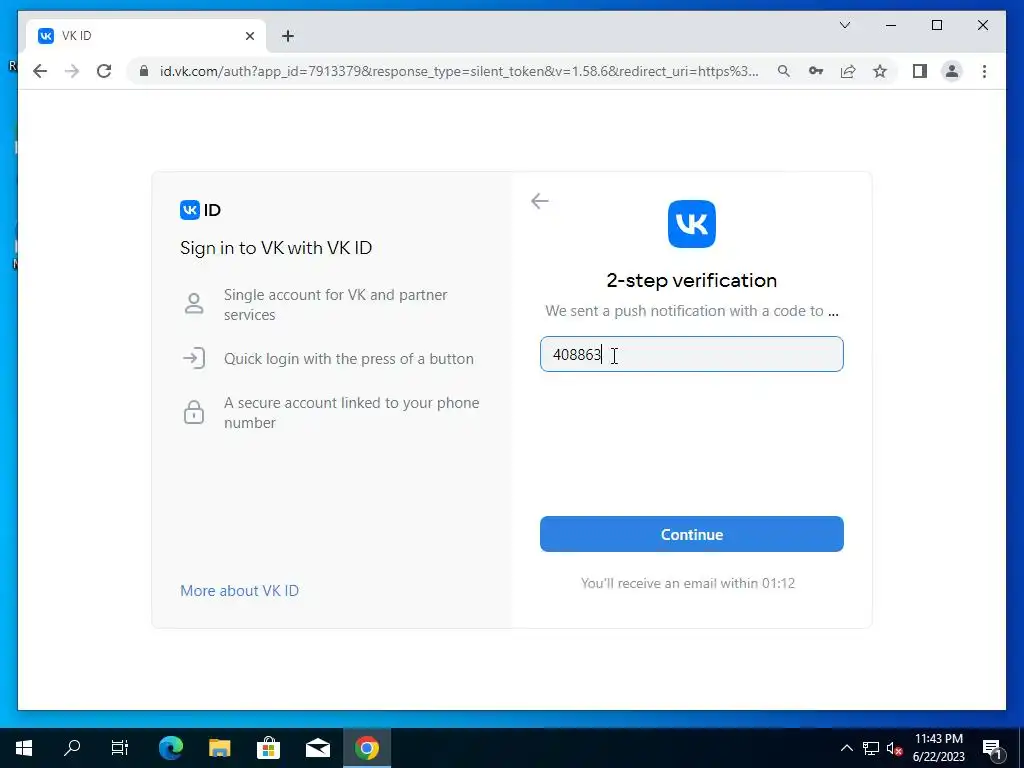Click the padlock site info icon
Screen dimensions: 1024x768
point(144,71)
